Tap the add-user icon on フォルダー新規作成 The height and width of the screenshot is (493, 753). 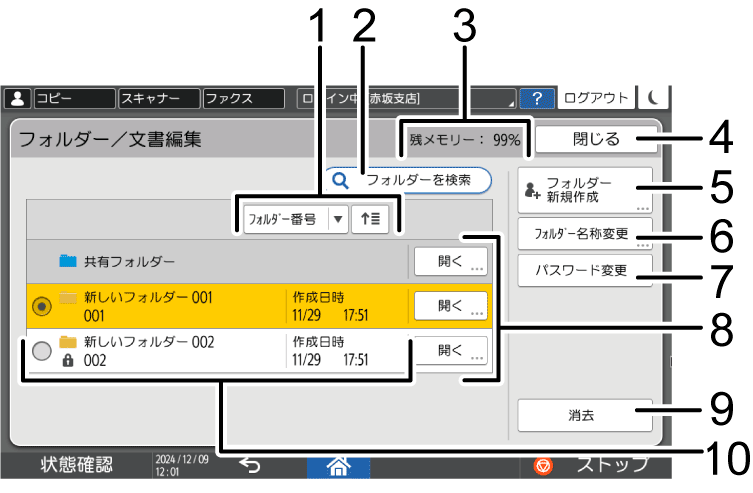click(532, 190)
